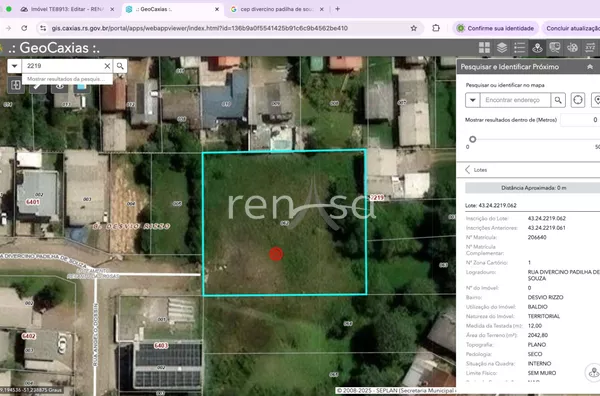The width and height of the screenshot is (600, 396).
Task: Activate the place-pin location tool
Action: tap(596, 100)
